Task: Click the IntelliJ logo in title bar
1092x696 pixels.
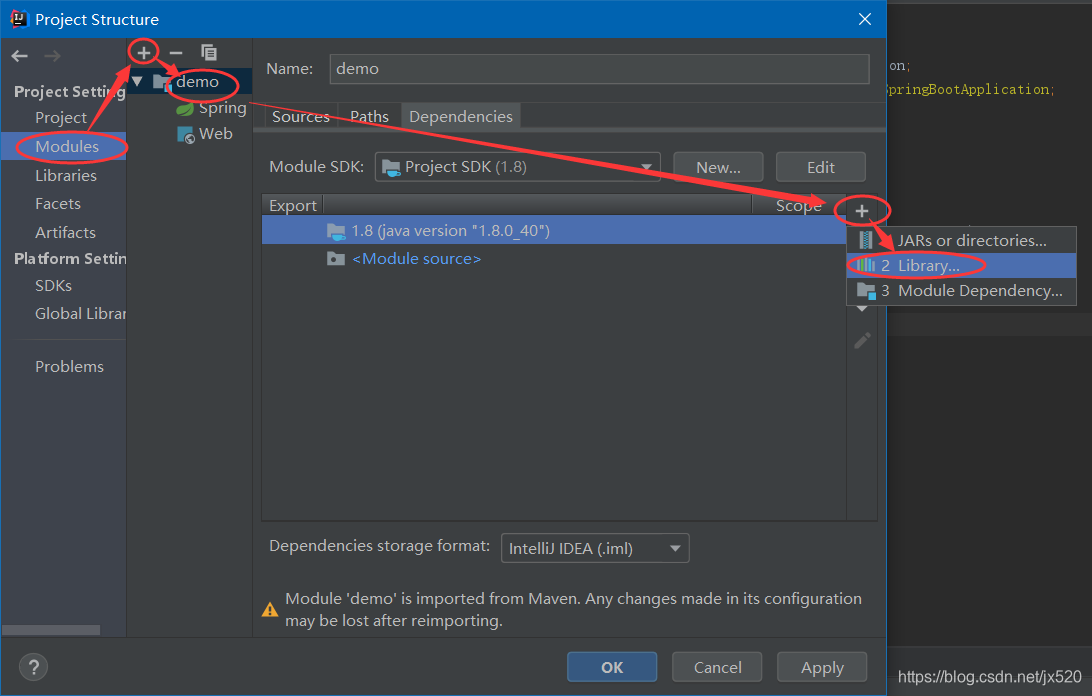Action: 18,19
